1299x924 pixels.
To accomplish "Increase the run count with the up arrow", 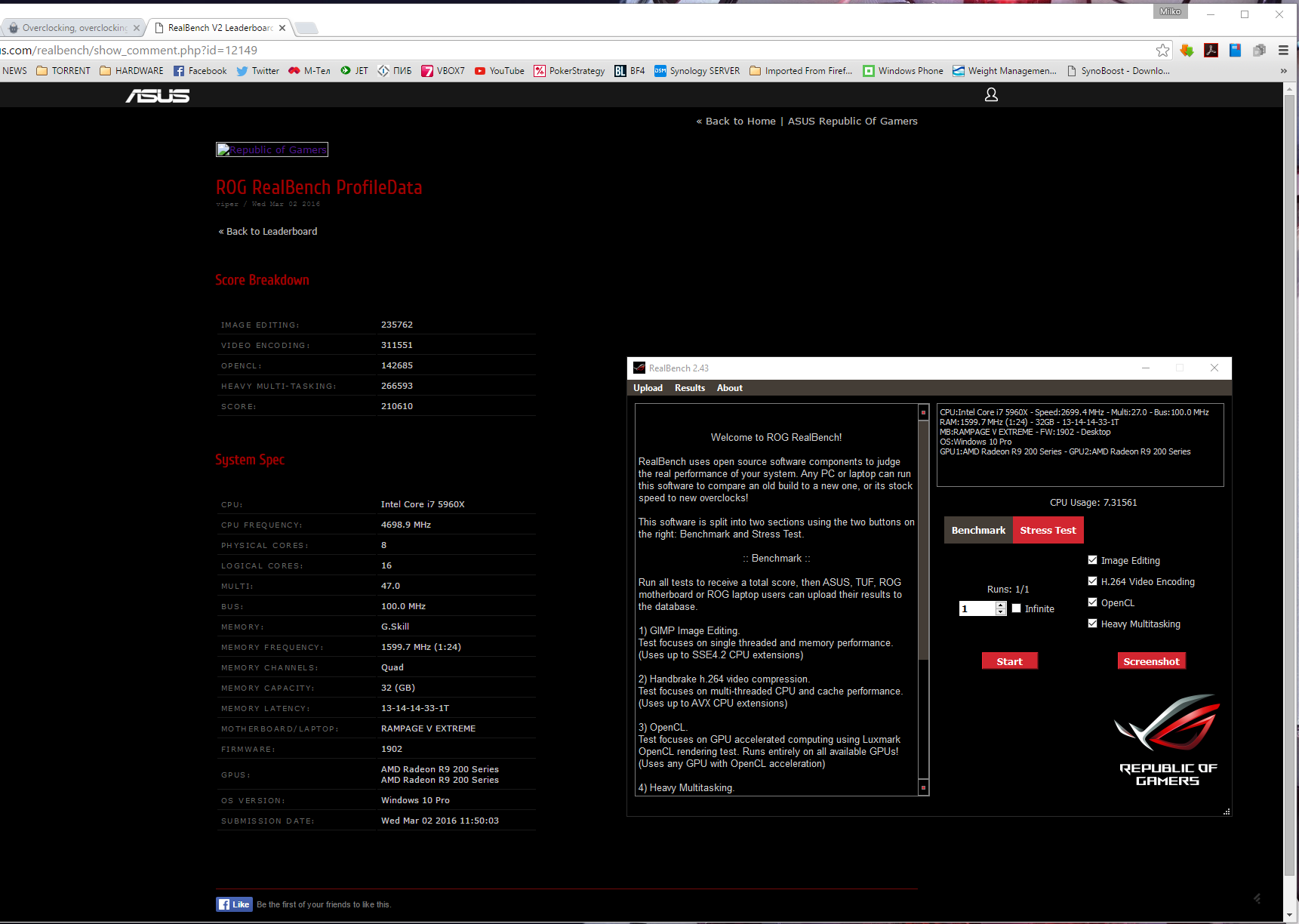I will [x=1001, y=605].
